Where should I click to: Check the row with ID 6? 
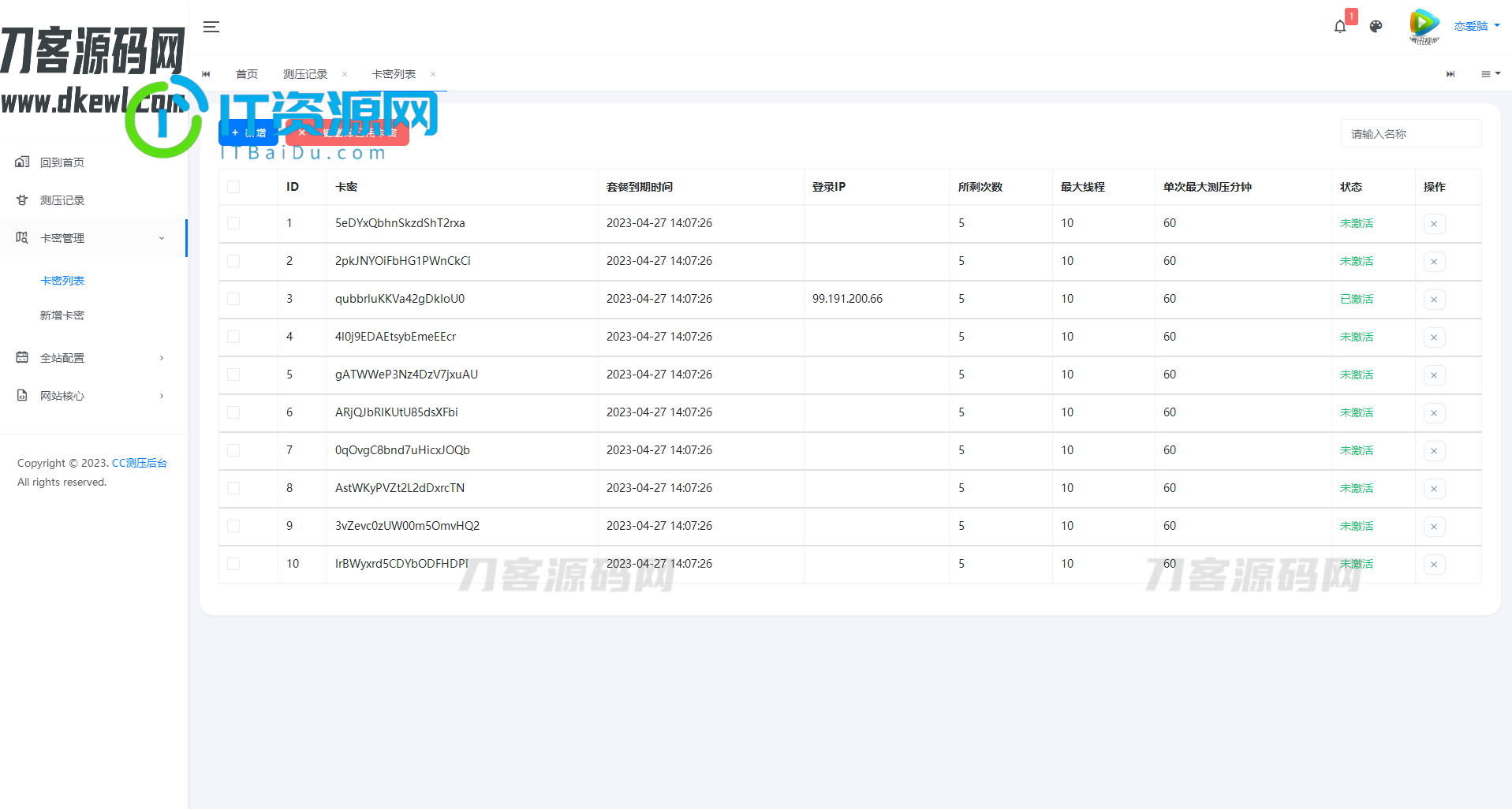(x=233, y=412)
